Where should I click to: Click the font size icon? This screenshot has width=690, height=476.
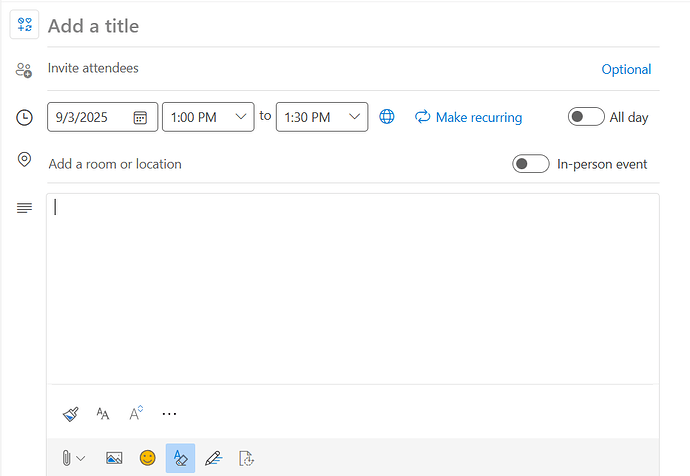[x=135, y=413]
